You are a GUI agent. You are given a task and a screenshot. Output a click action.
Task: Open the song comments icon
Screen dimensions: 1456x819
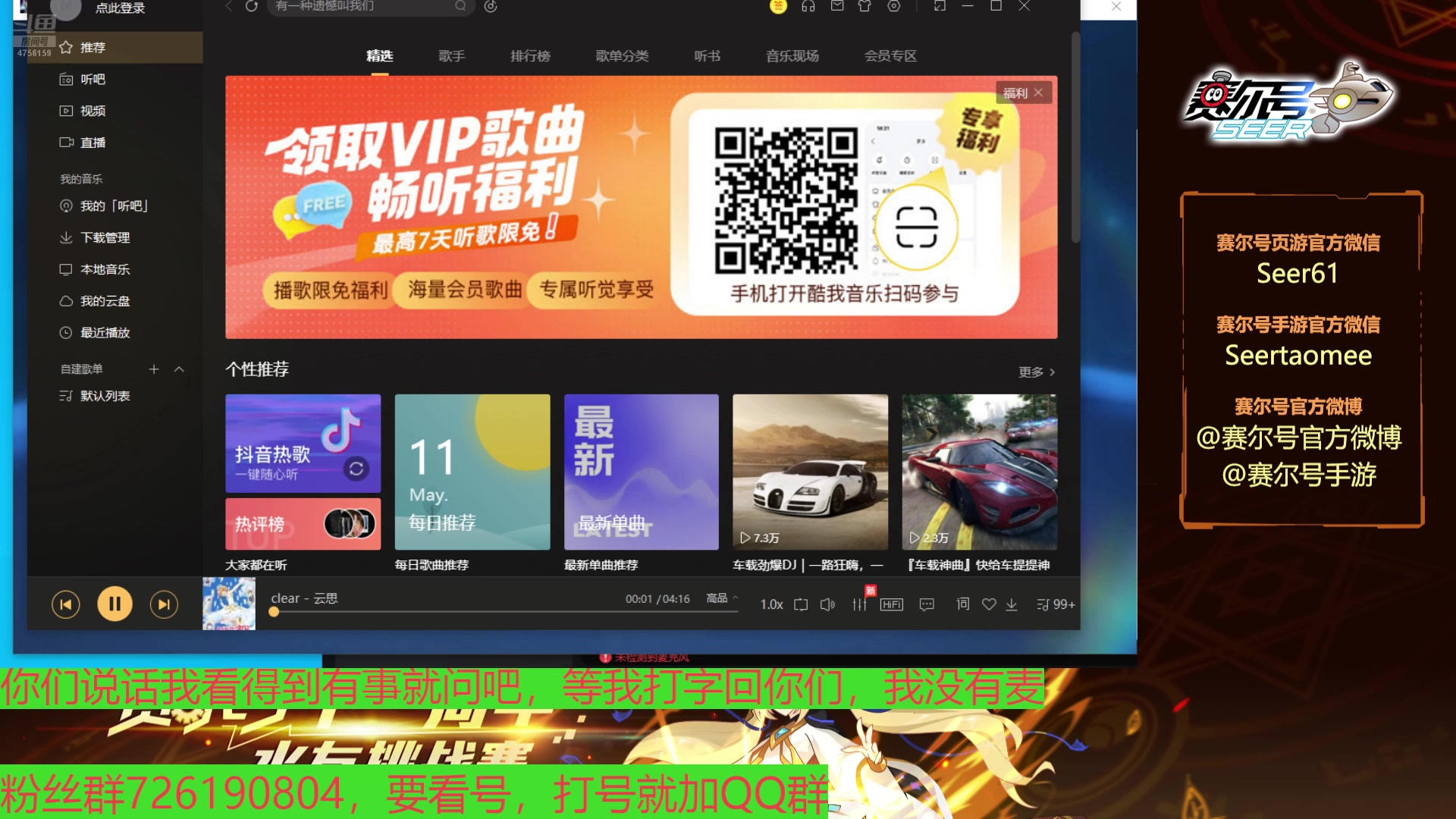[927, 604]
